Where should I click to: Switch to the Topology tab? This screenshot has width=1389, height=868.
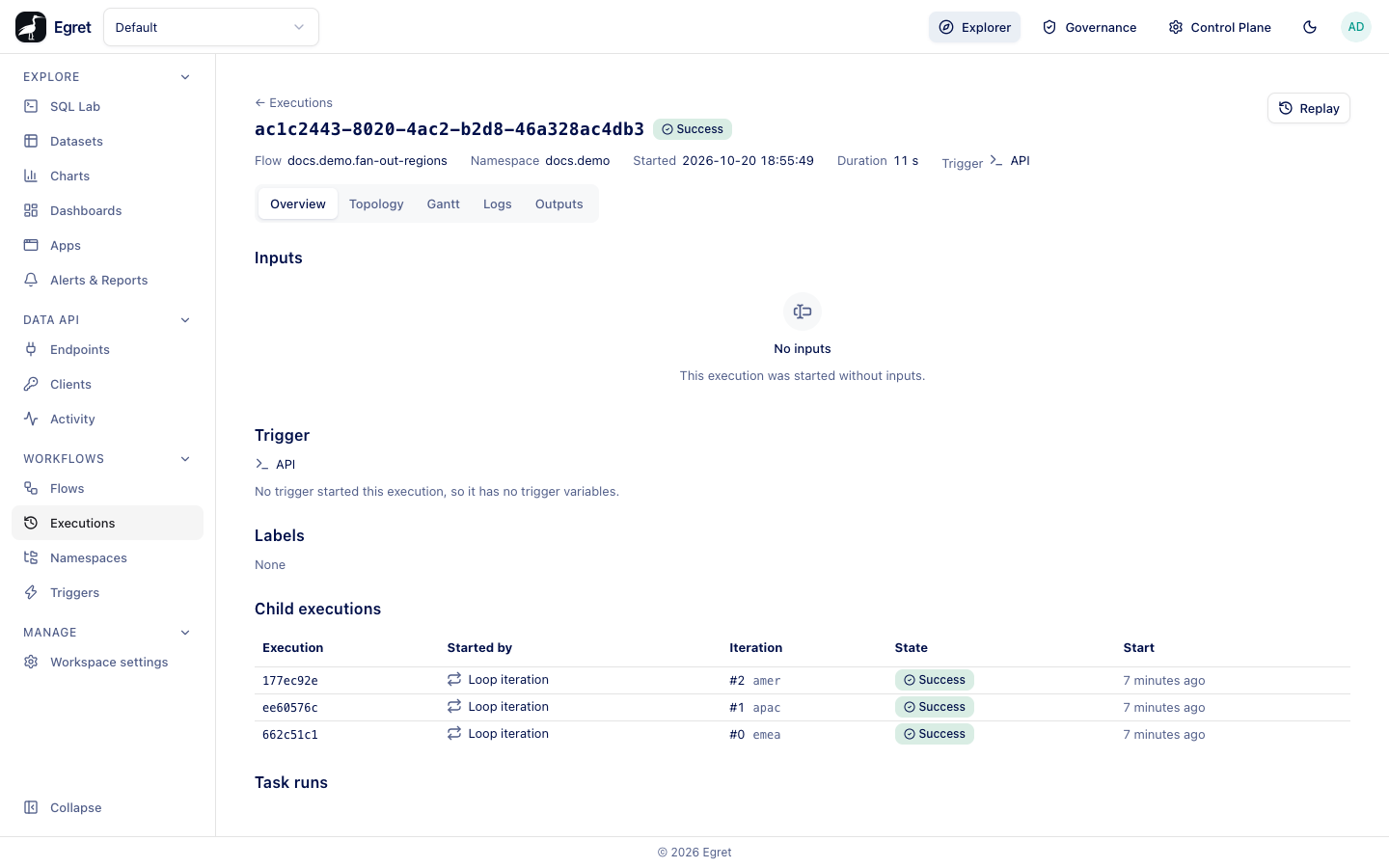[x=376, y=203]
